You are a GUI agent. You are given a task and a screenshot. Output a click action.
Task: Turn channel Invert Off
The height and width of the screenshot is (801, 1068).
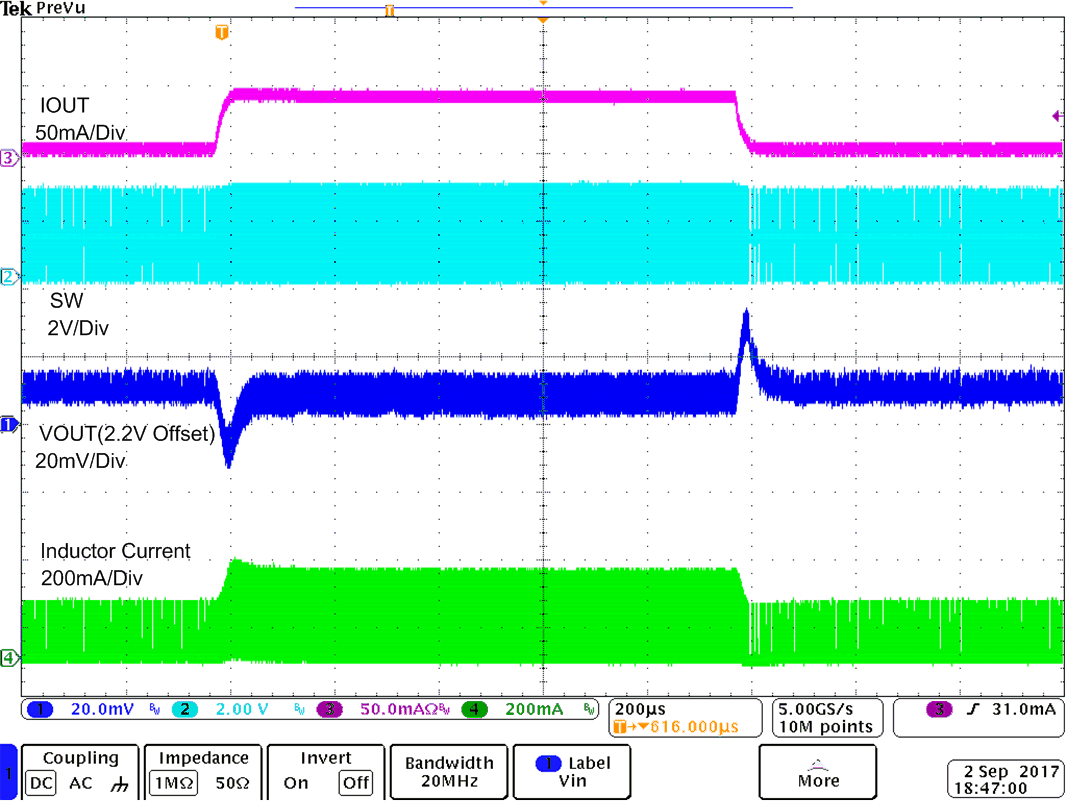[356, 785]
